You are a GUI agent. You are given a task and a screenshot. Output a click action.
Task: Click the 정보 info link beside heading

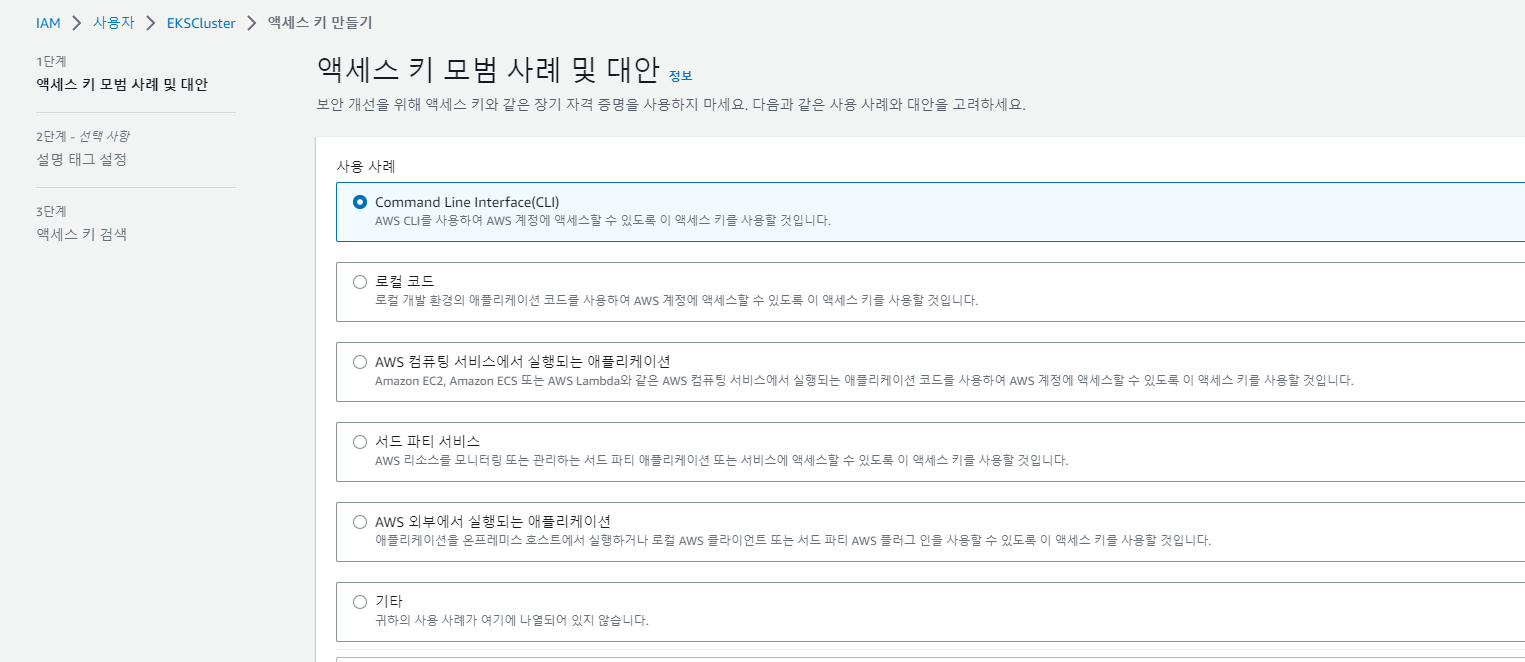tap(680, 76)
